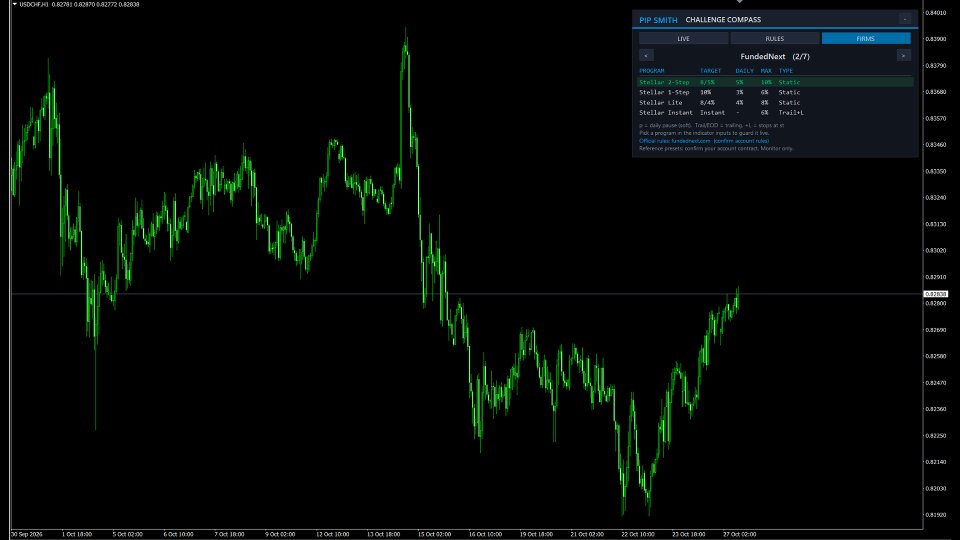Click the note 'Pick a program in the indicator inputs'
The height and width of the screenshot is (540, 960).
click(704, 133)
